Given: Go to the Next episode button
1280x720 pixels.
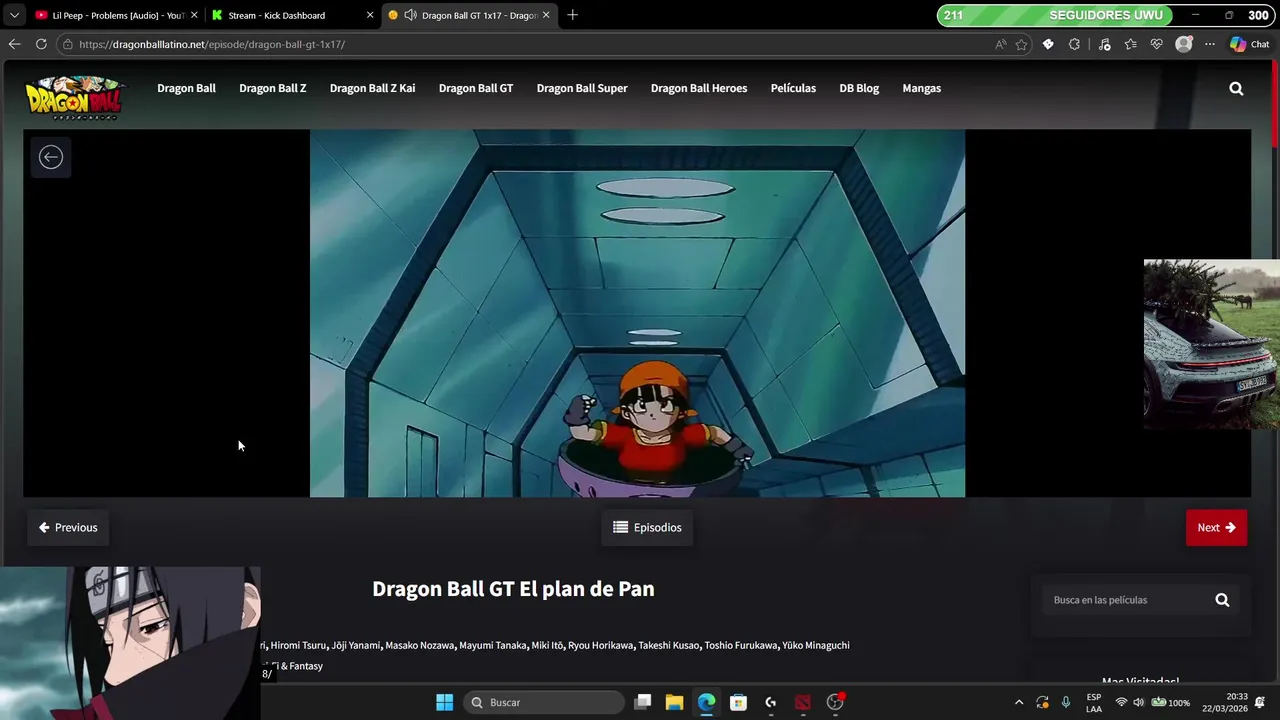Looking at the screenshot, I should pyautogui.click(x=1216, y=527).
